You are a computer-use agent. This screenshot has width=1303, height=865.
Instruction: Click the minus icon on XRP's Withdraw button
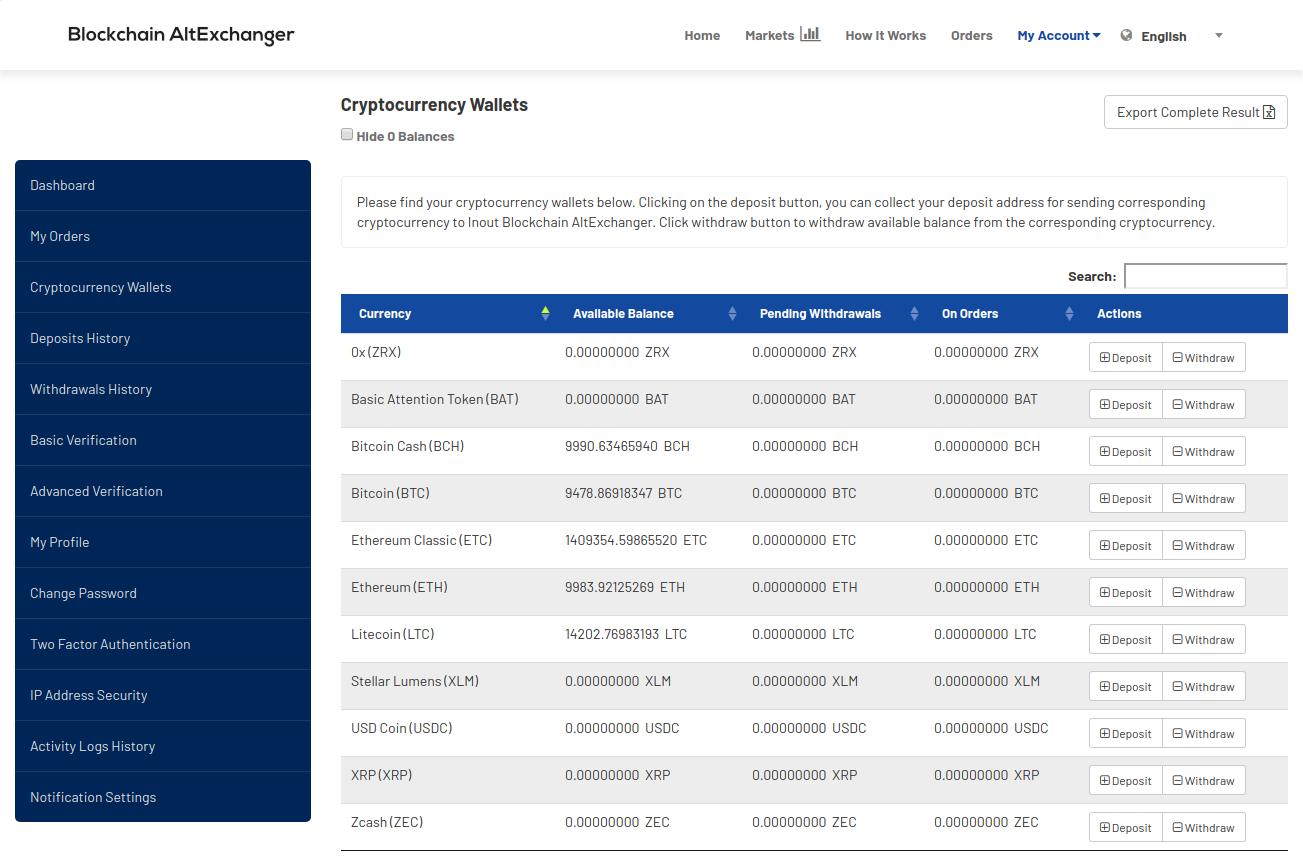point(1176,780)
